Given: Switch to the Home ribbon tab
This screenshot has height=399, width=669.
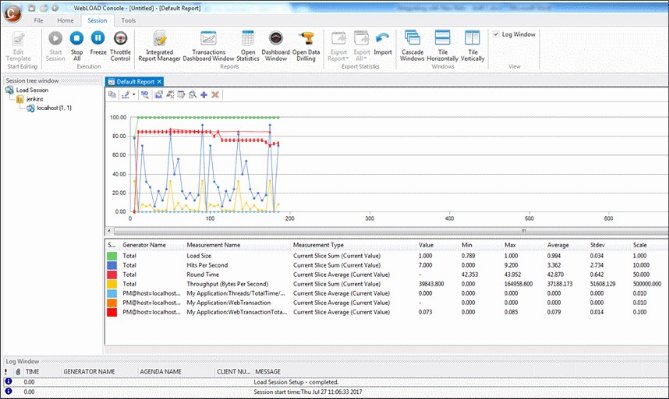Looking at the screenshot, I should (x=65, y=20).
